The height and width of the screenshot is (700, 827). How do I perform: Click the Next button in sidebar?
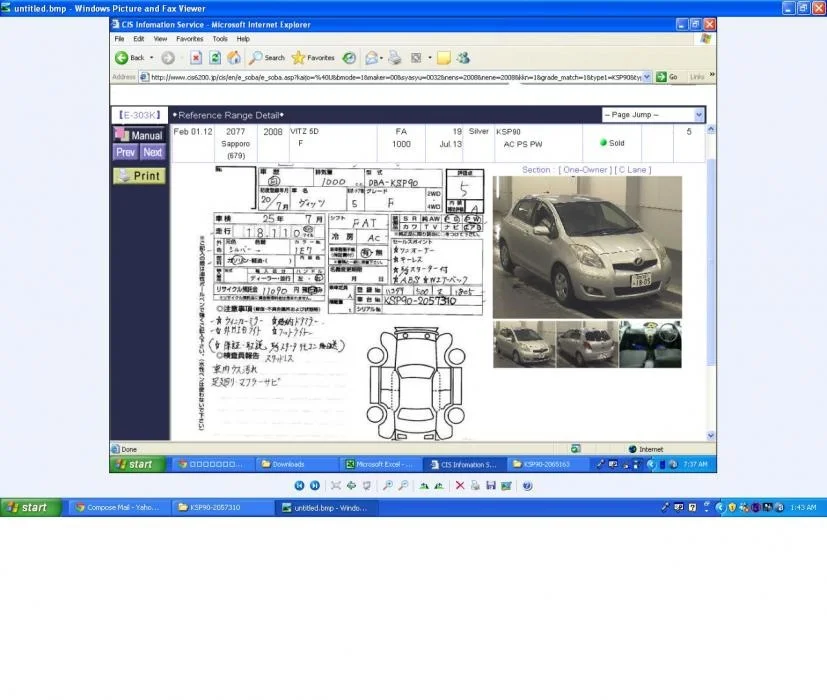[x=152, y=152]
